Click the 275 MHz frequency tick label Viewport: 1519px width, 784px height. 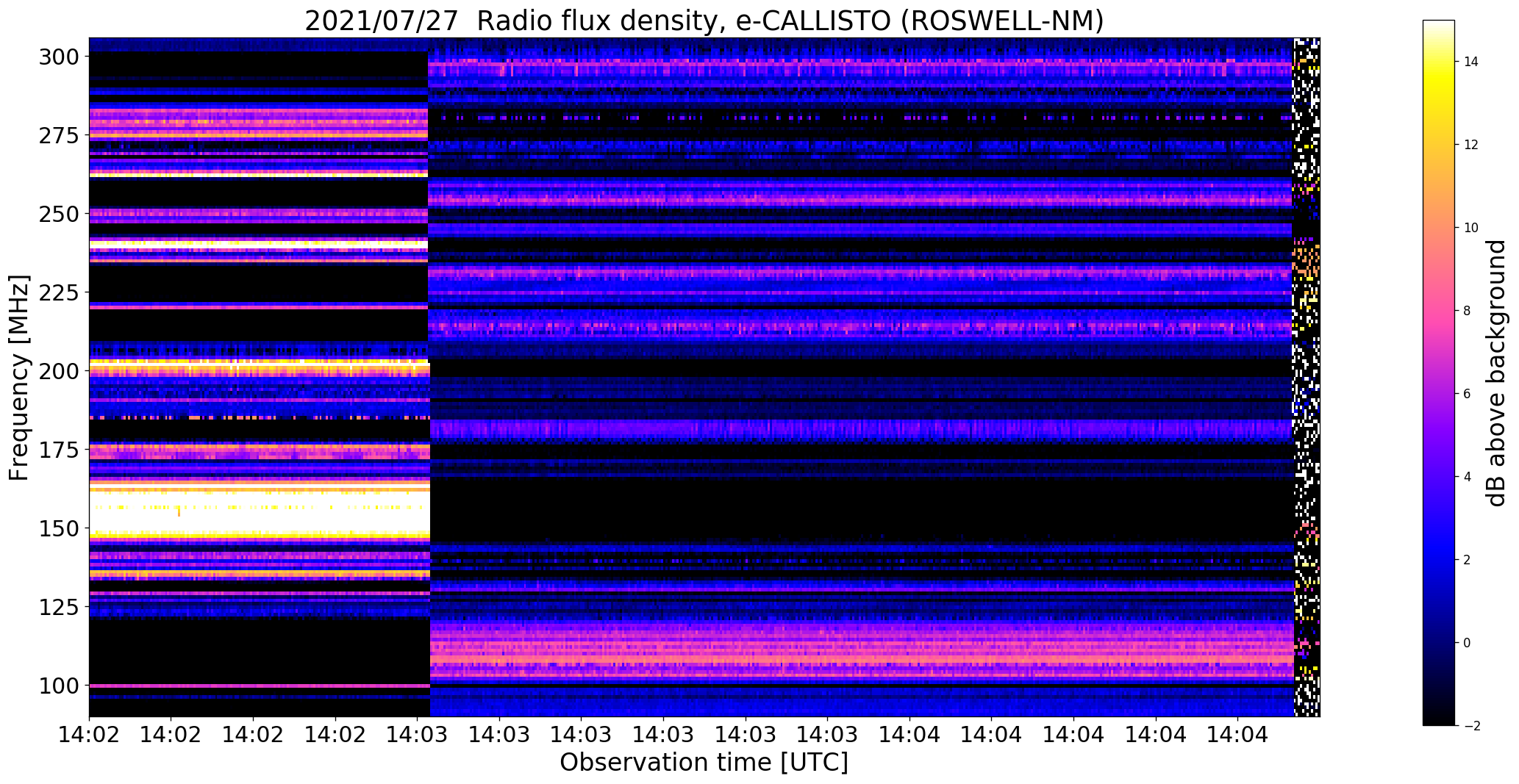59,135
